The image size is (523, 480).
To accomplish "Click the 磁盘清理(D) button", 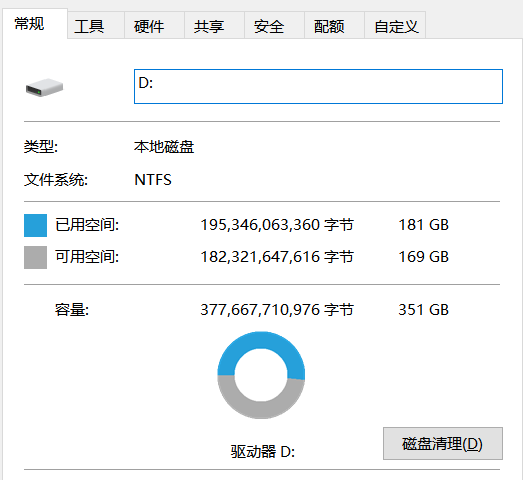I will click(443, 444).
